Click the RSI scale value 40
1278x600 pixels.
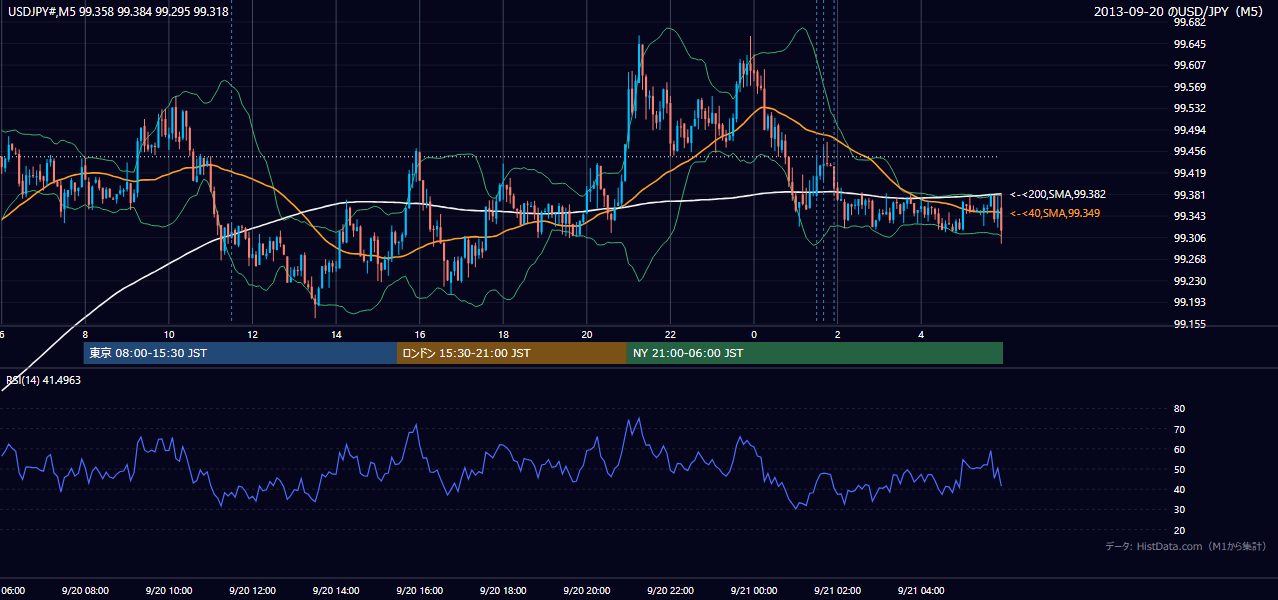click(x=1179, y=490)
